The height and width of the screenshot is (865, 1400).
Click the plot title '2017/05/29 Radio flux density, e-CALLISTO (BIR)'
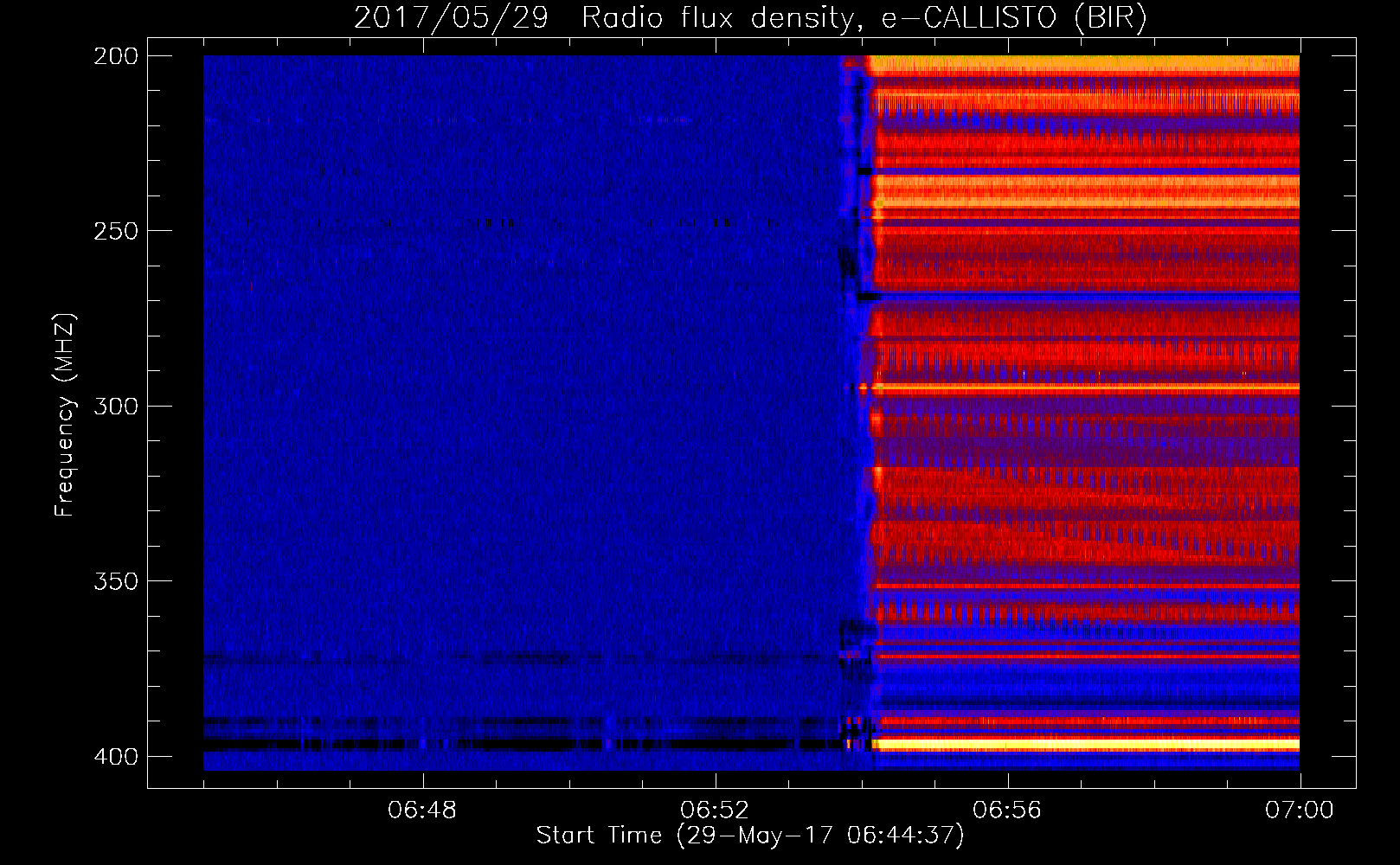750,17
